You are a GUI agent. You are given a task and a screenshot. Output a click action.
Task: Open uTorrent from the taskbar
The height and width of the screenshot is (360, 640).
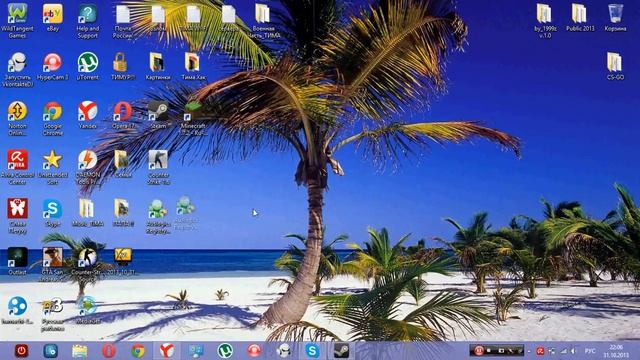point(225,351)
